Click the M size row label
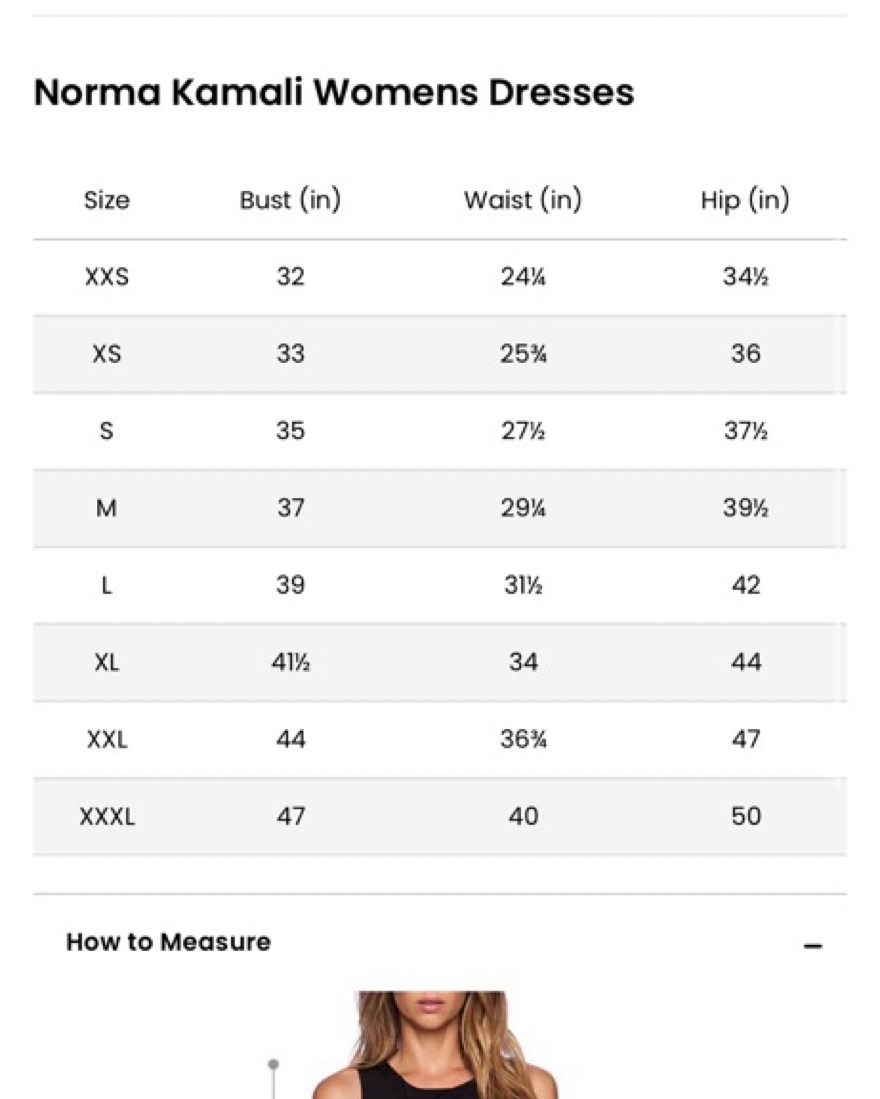The image size is (880, 1099). tap(106, 507)
